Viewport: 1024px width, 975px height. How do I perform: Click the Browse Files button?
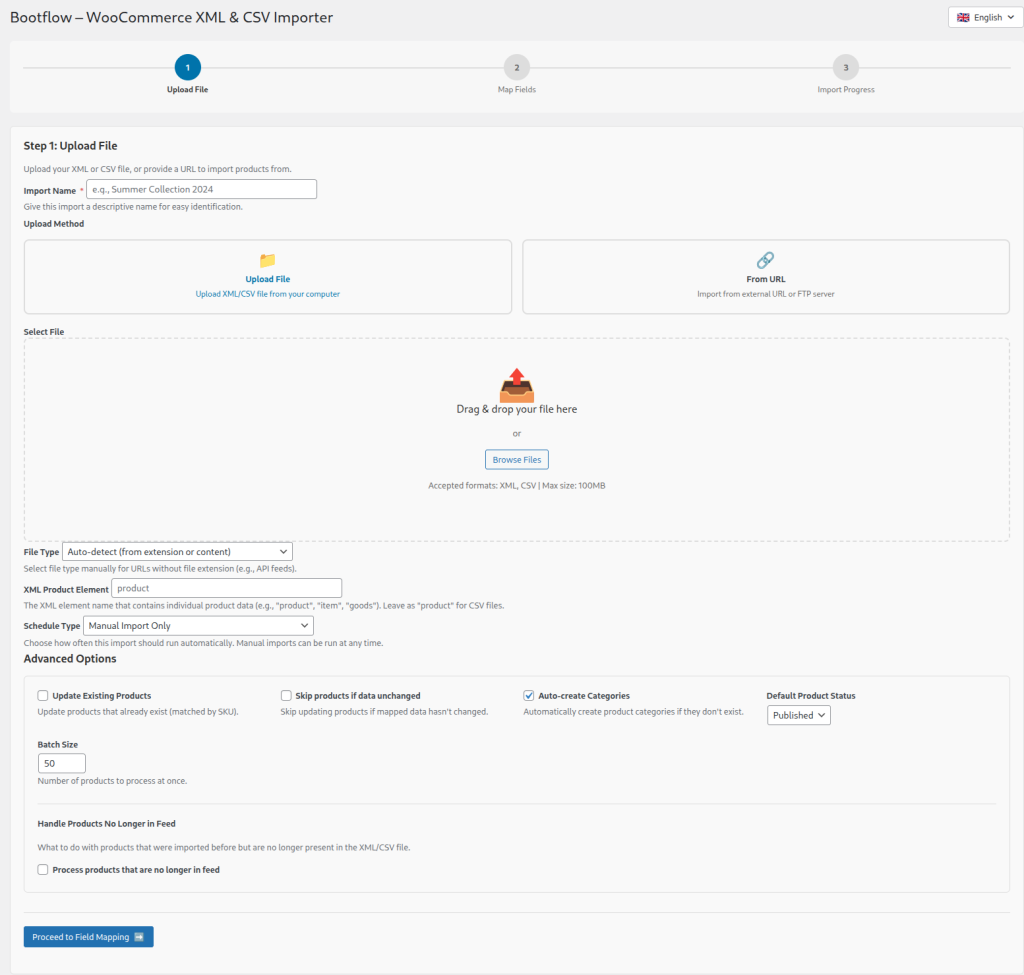click(517, 459)
